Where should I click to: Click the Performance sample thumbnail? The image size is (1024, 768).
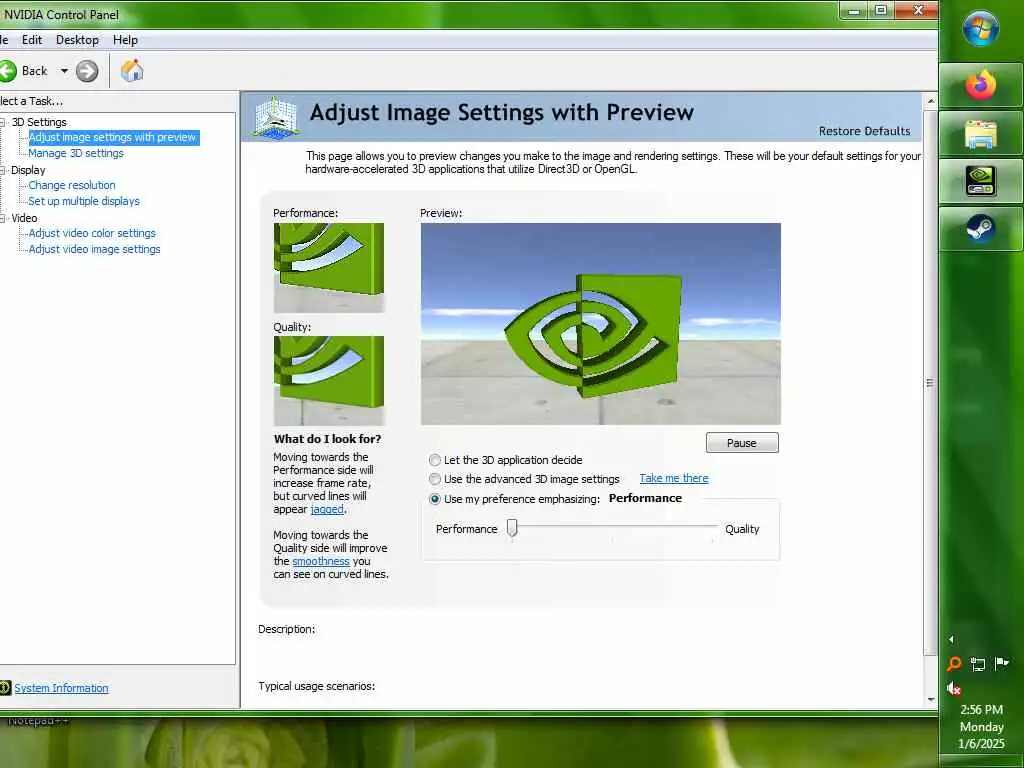pyautogui.click(x=328, y=268)
